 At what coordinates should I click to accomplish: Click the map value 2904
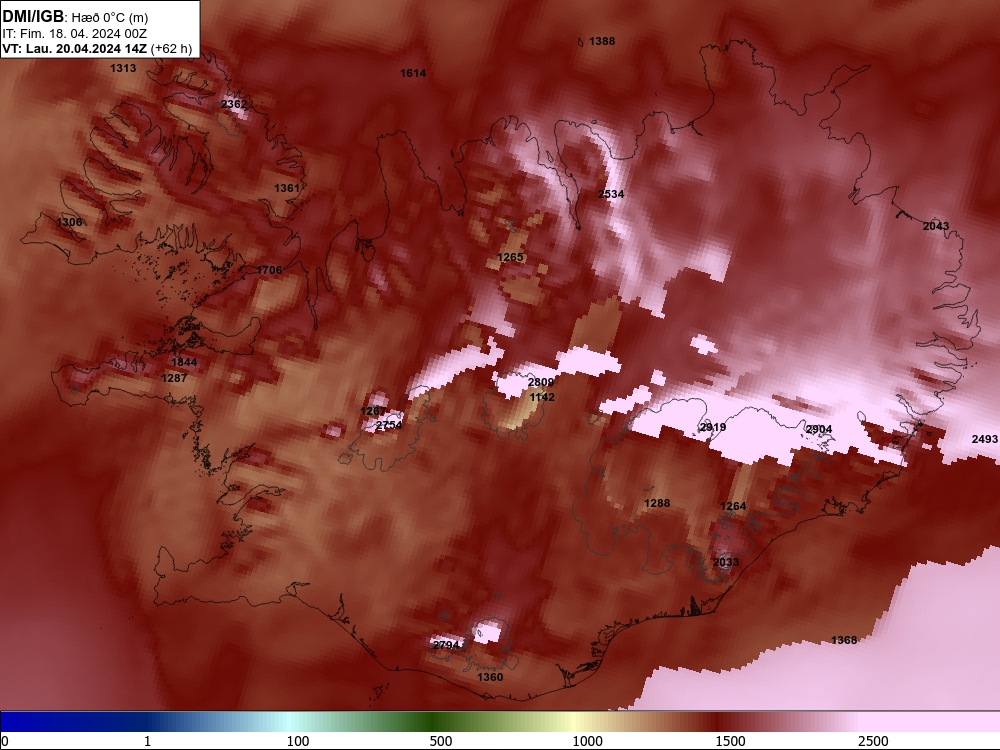tap(819, 429)
